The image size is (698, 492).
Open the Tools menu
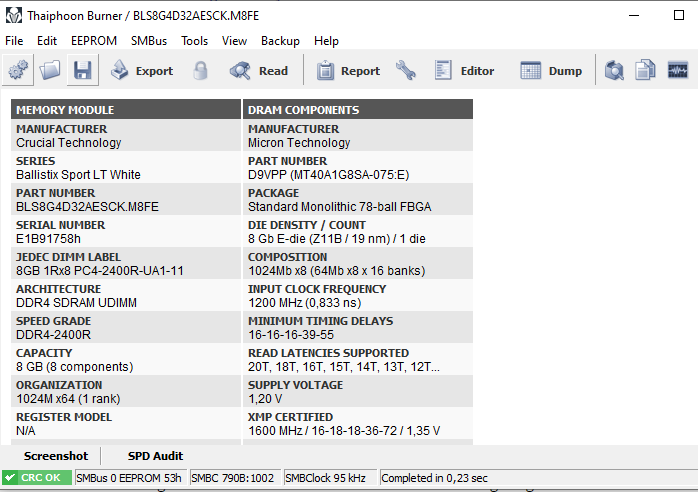pos(195,41)
